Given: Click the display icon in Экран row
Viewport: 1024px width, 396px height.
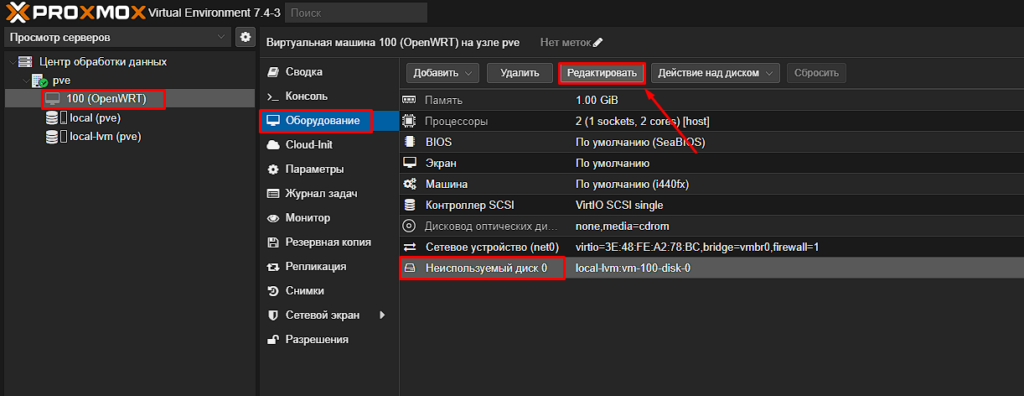Looking at the screenshot, I should [409, 163].
